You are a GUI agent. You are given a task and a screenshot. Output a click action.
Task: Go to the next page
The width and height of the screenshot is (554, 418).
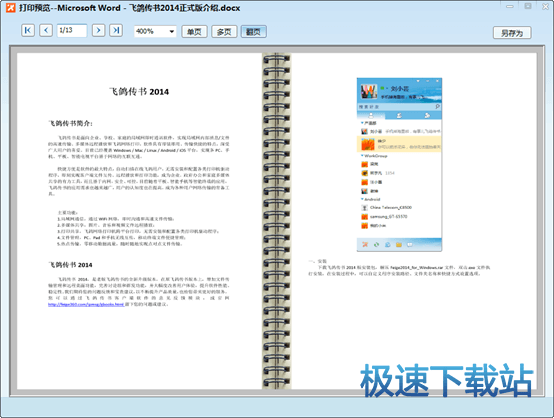[99, 30]
